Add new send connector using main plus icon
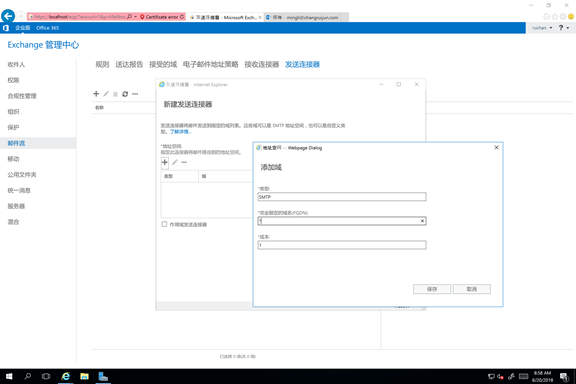The image size is (576, 384). [96, 94]
